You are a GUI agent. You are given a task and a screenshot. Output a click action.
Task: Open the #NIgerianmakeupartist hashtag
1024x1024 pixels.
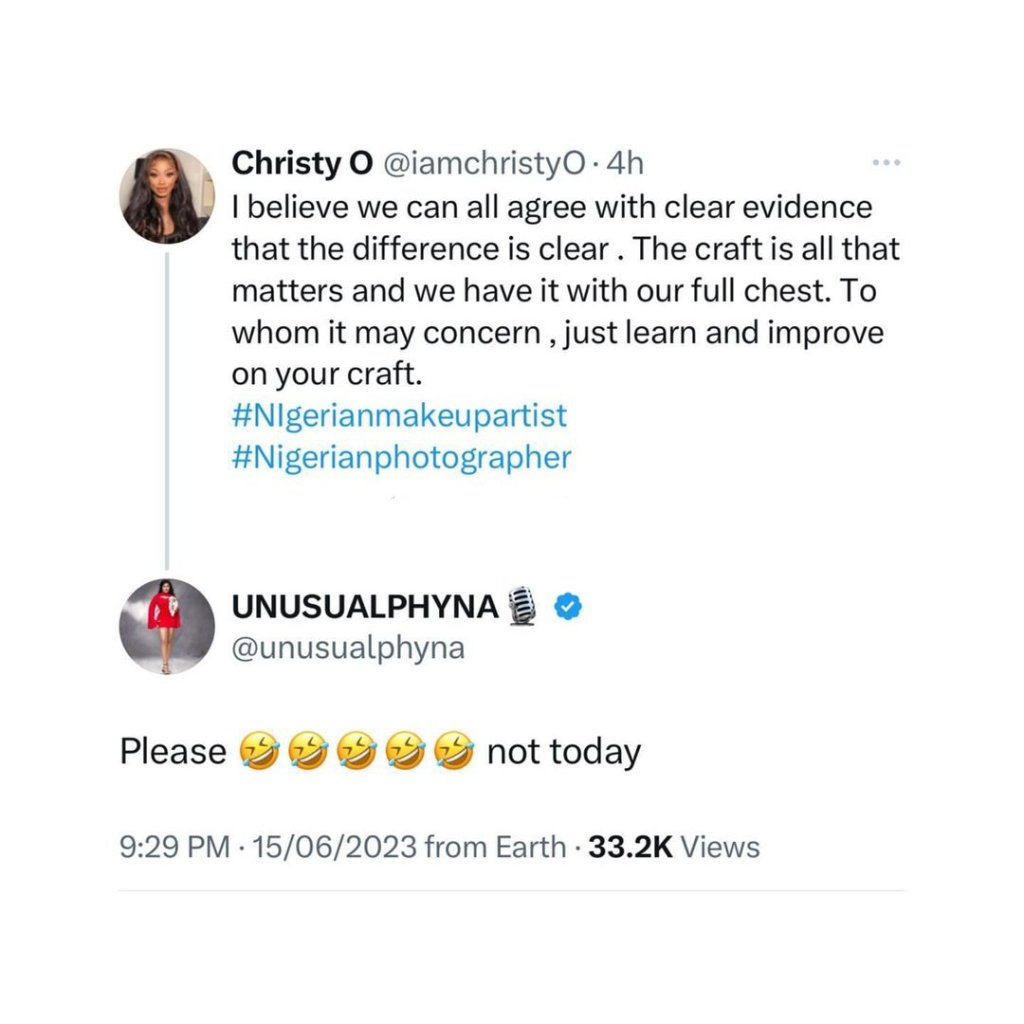click(399, 414)
